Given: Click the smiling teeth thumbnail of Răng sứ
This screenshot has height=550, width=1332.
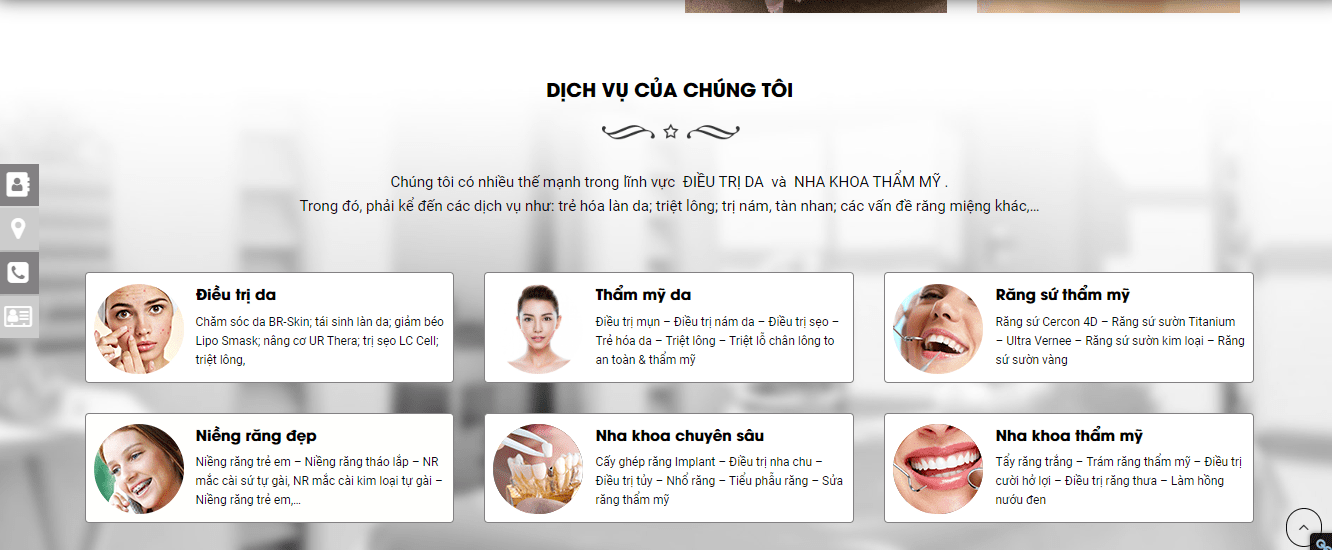Looking at the screenshot, I should pos(938,329).
